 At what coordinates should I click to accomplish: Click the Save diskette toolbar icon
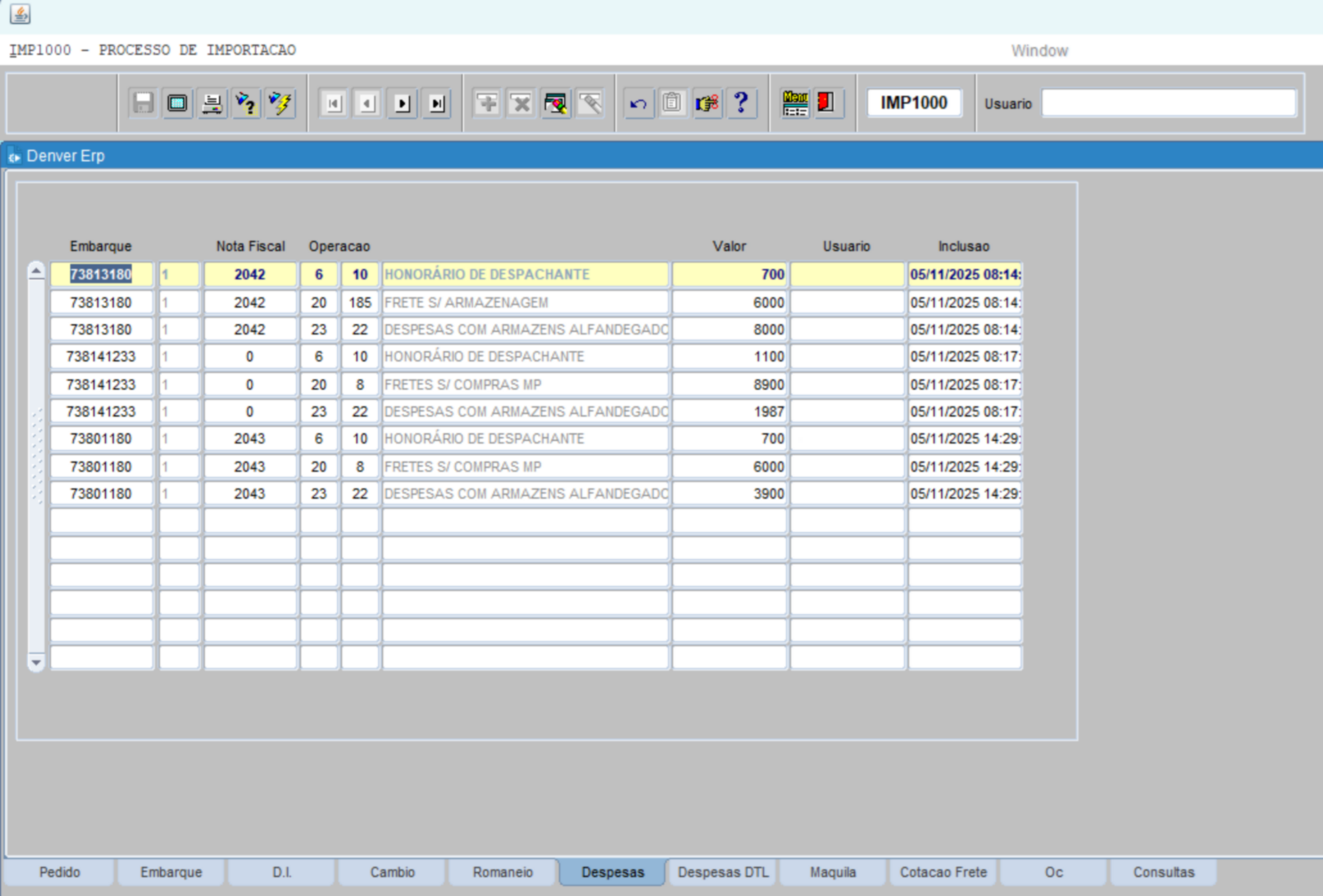[143, 104]
